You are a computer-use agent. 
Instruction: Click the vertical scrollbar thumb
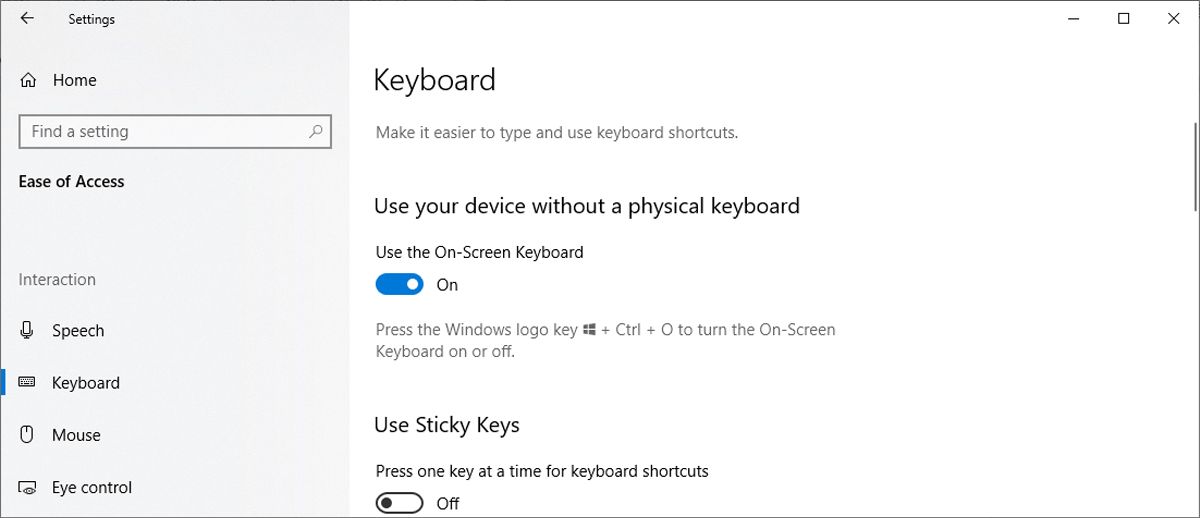(x=1195, y=165)
